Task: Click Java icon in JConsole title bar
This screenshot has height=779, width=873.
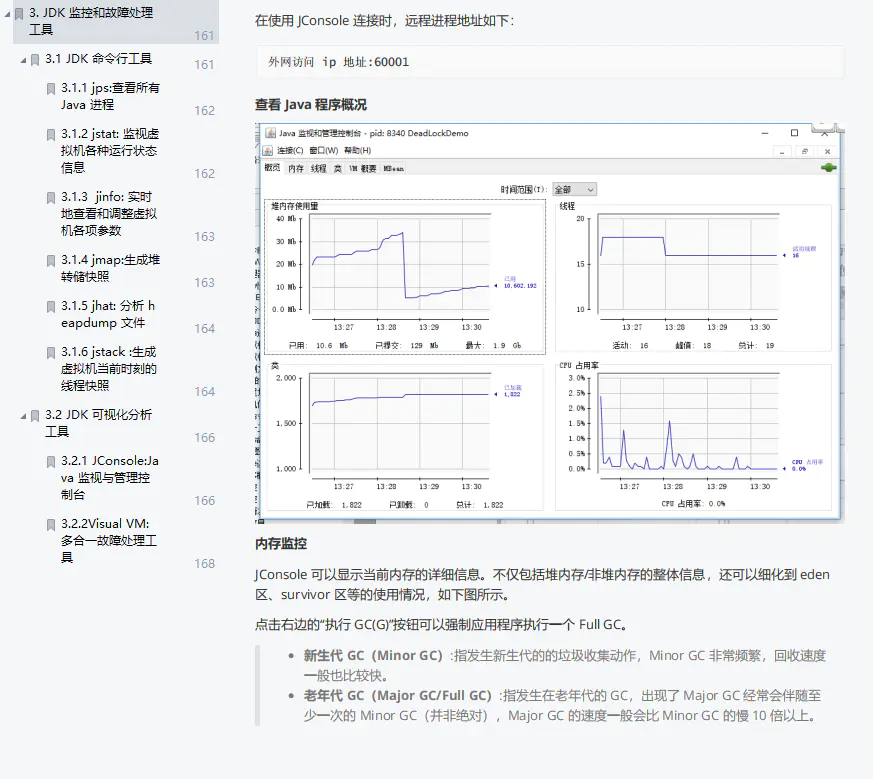Action: tap(271, 133)
